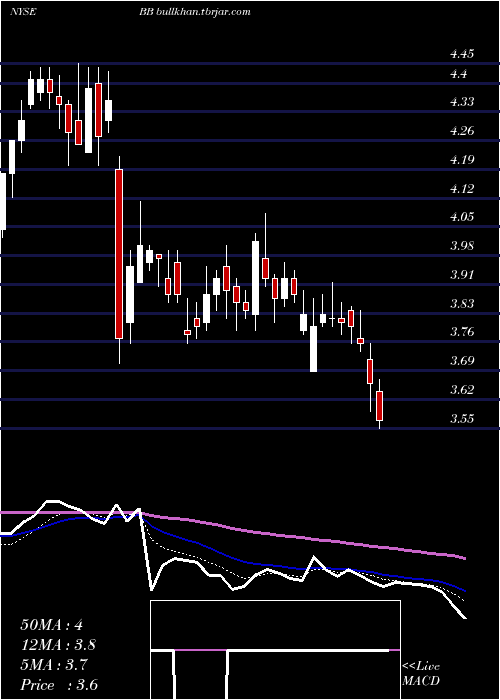
Task: Click the NYSE exchange label
Action: (x=23, y=12)
